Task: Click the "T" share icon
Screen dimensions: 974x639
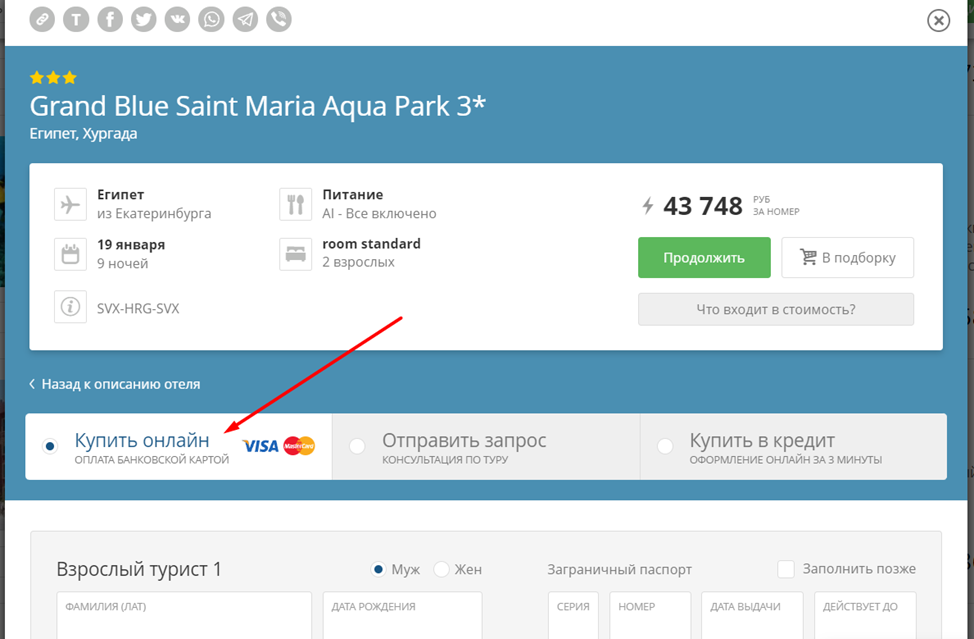Action: 76,19
